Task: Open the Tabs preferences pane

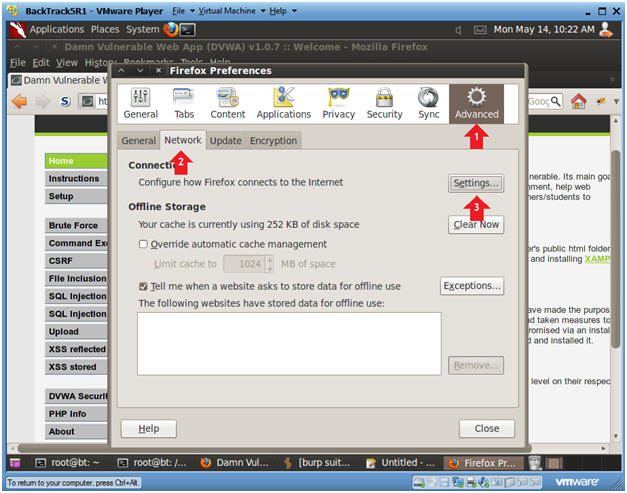Action: [x=184, y=104]
